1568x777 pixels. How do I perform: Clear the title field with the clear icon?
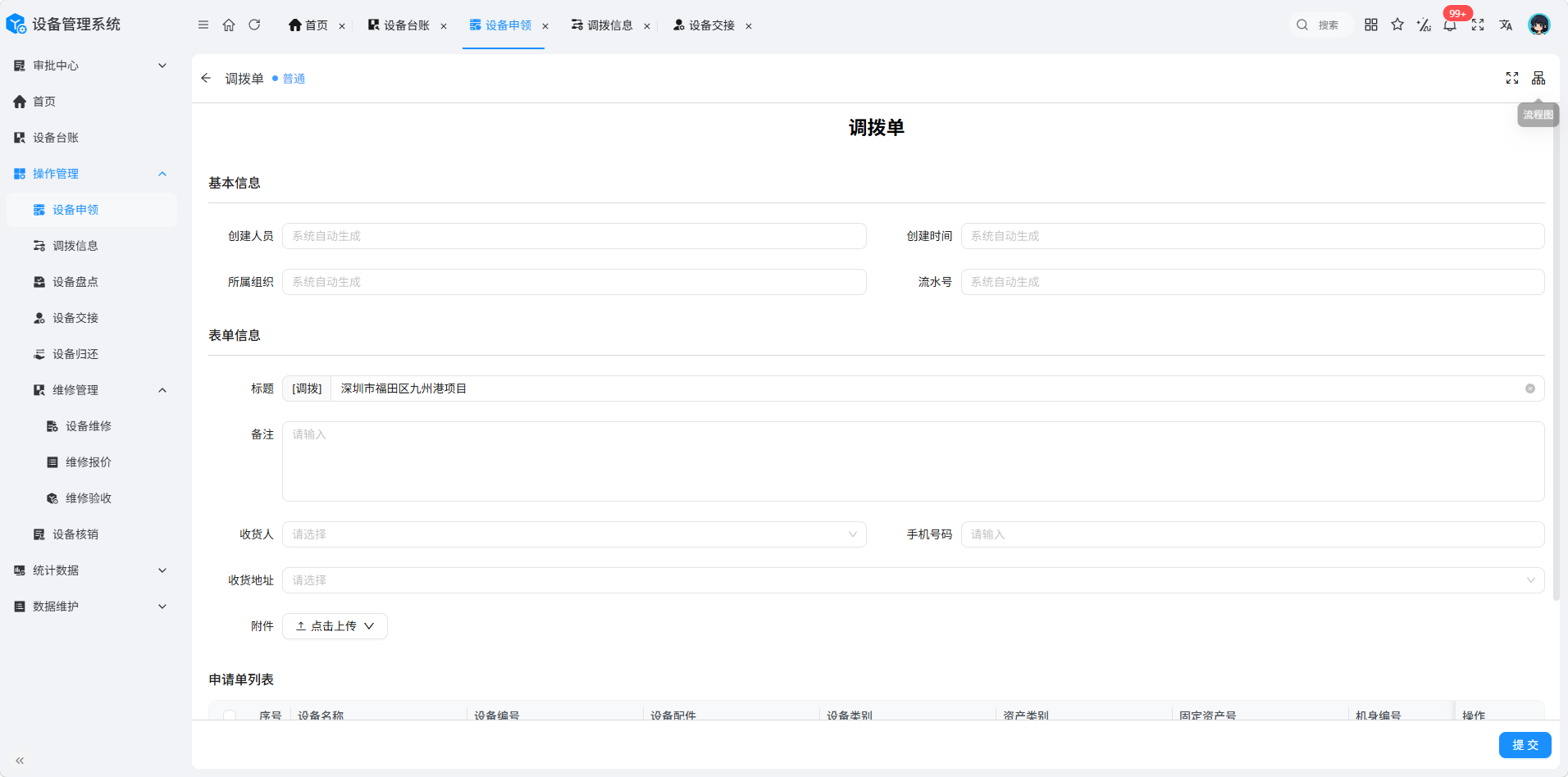pyautogui.click(x=1530, y=388)
